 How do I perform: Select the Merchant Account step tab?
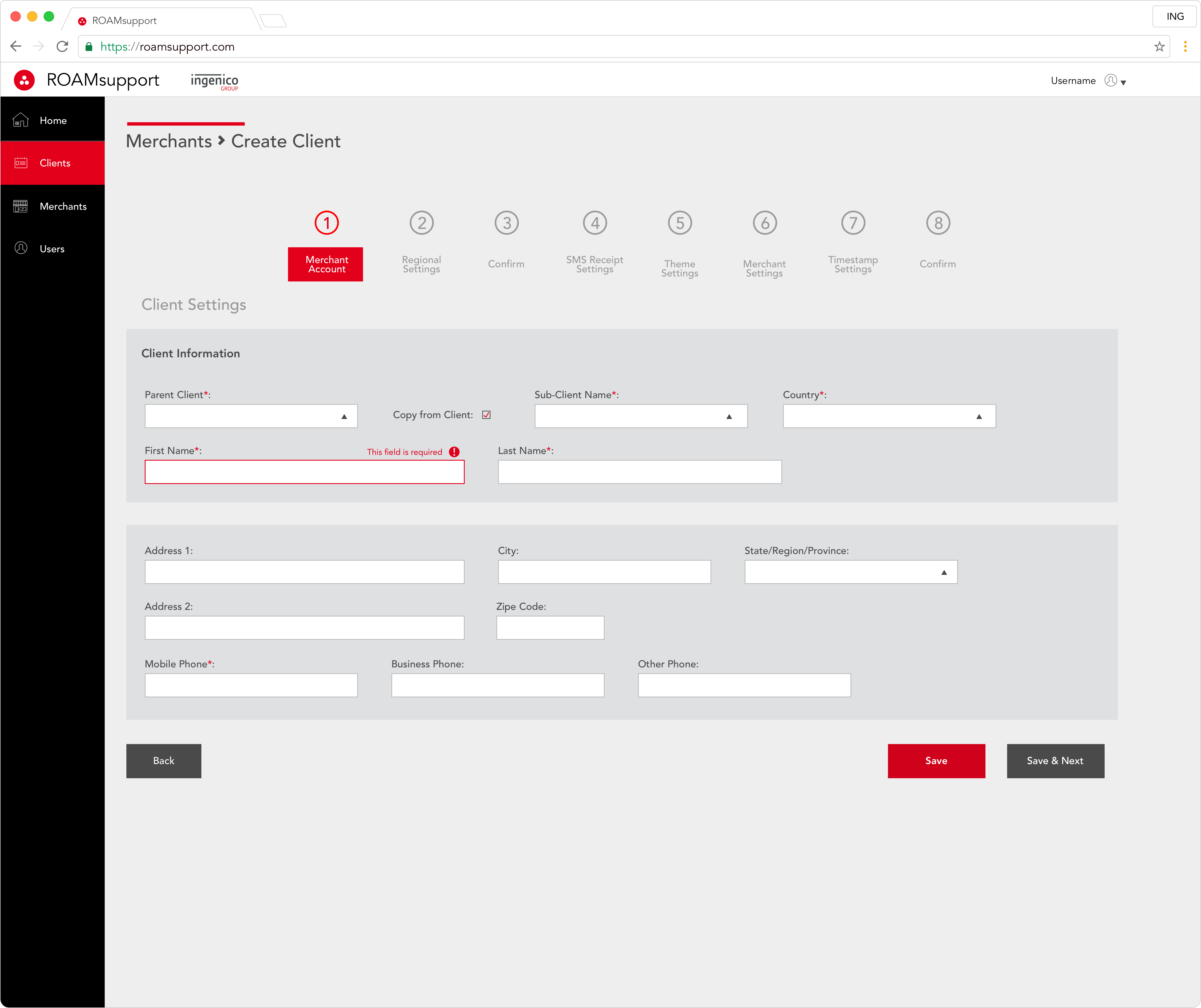(x=326, y=264)
